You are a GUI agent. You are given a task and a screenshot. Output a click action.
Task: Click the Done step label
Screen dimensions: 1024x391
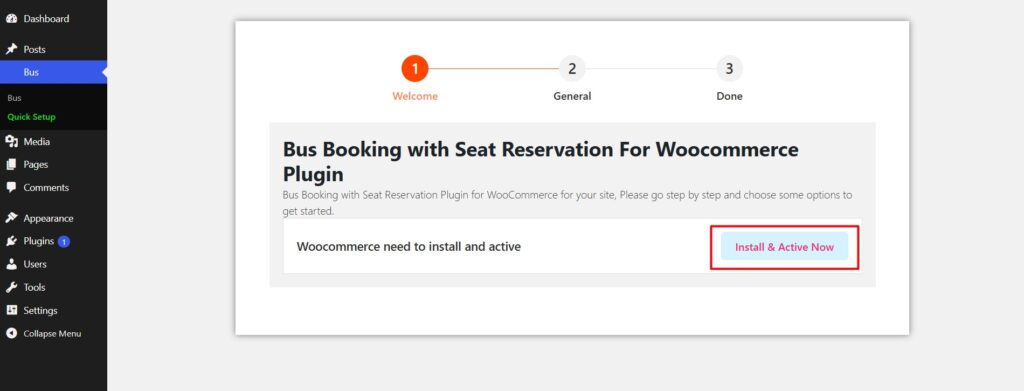point(729,96)
